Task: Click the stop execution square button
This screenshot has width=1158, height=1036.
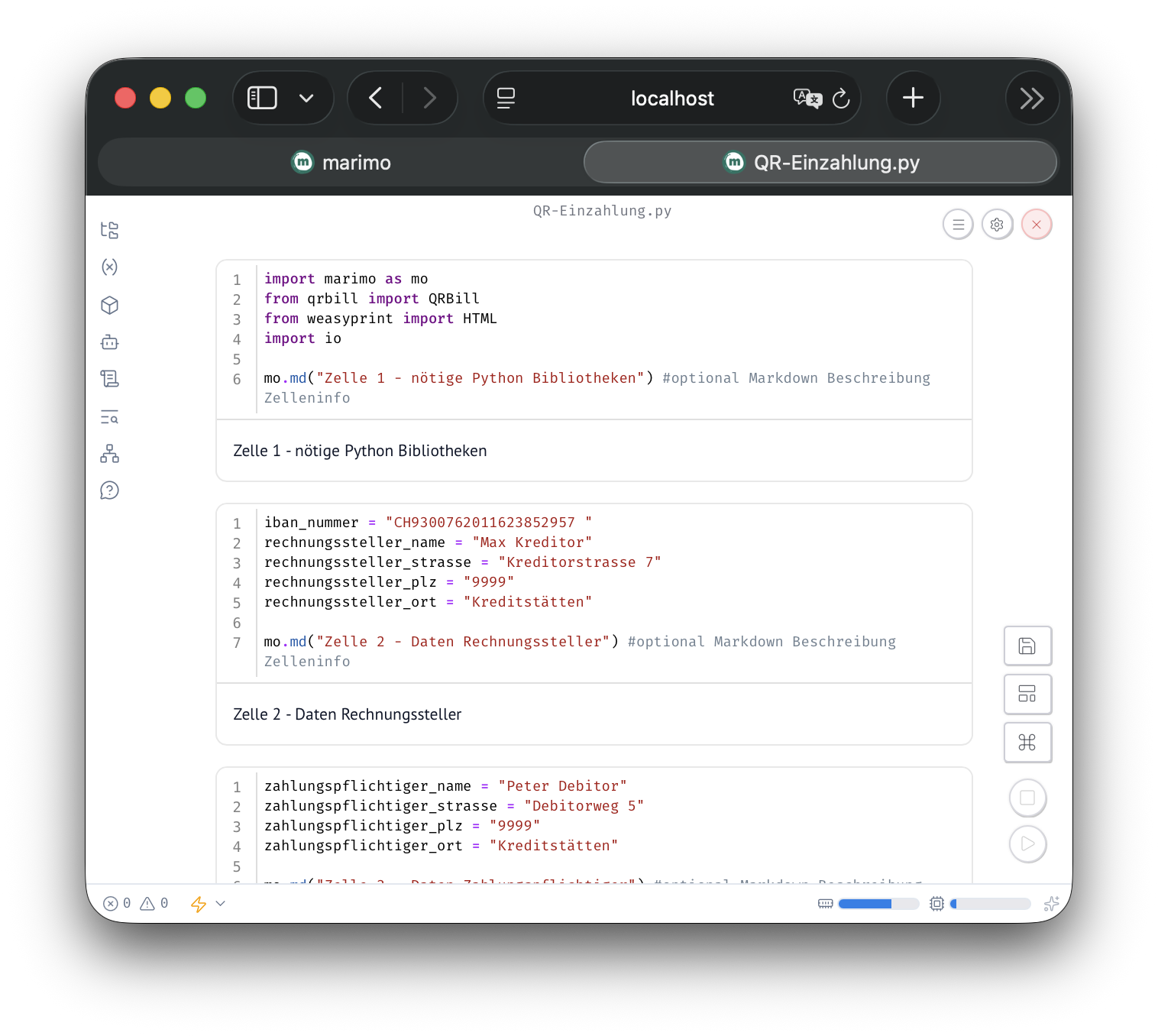Action: [1027, 798]
